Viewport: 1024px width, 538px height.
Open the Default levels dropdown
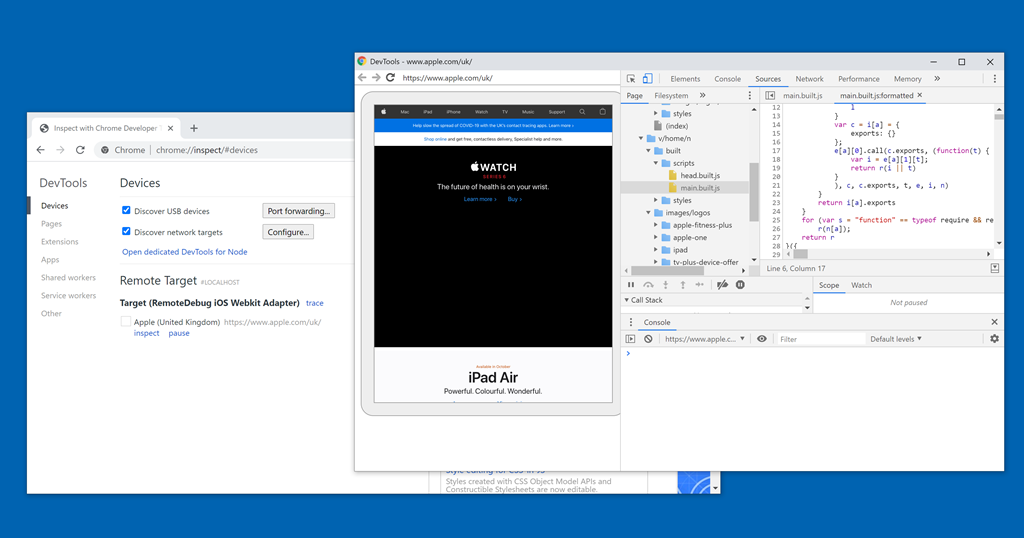tap(896, 339)
